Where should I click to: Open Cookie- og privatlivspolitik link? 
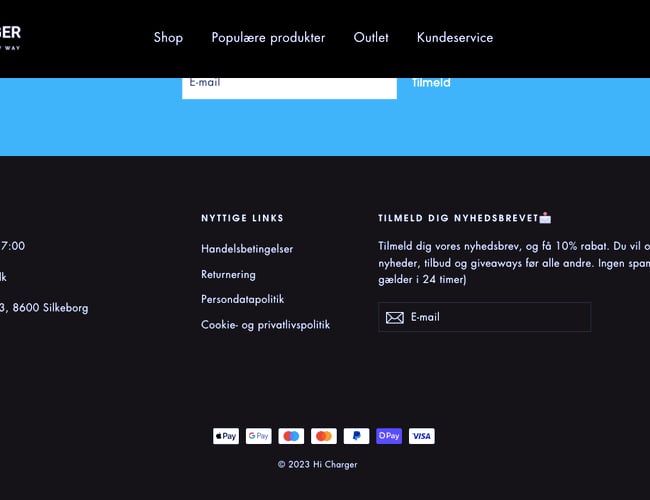266,325
